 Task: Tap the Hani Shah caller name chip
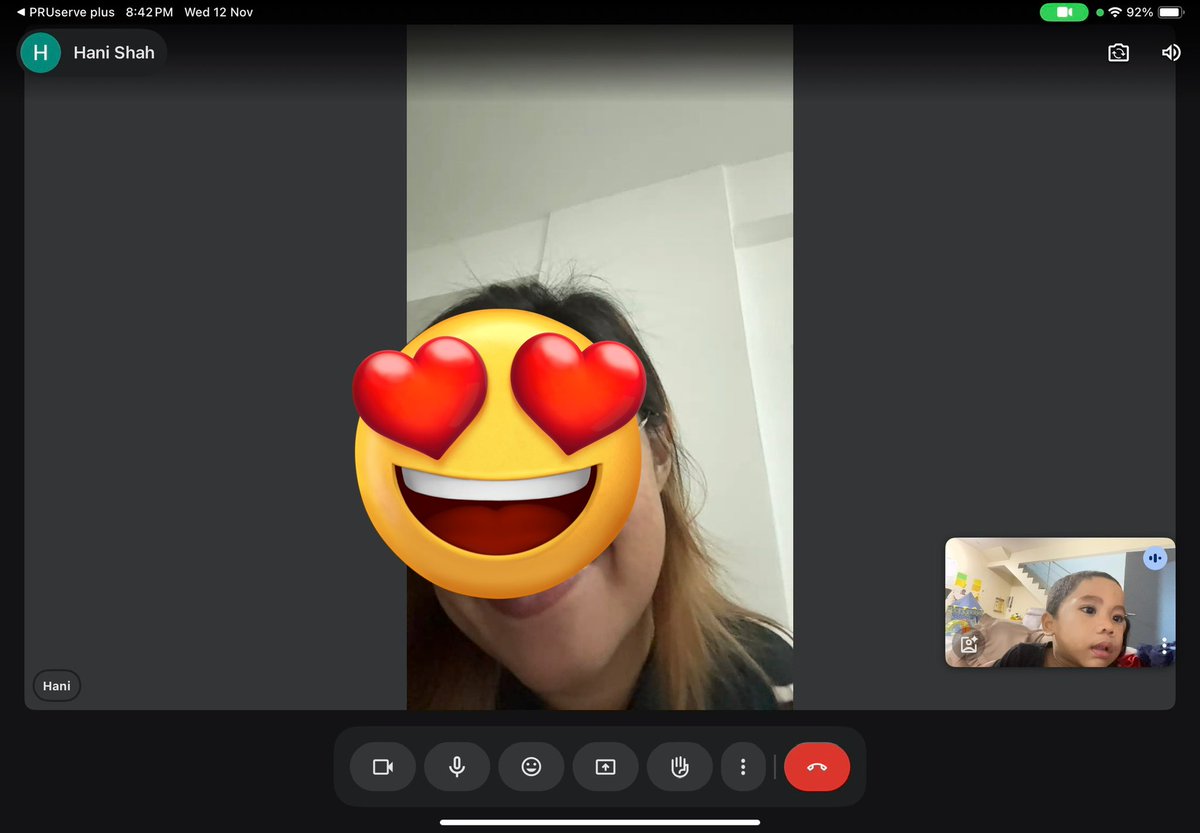point(93,52)
